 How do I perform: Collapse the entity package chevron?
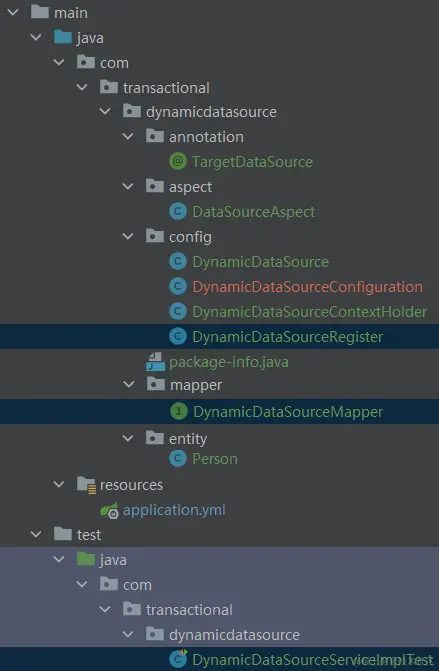(128, 438)
